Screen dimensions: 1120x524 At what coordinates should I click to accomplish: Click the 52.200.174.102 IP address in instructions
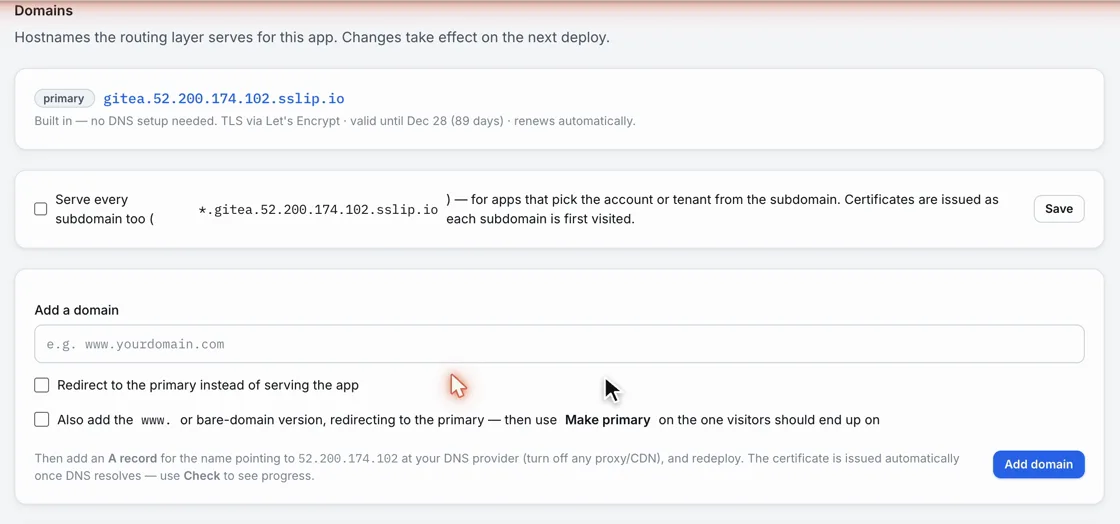click(348, 458)
